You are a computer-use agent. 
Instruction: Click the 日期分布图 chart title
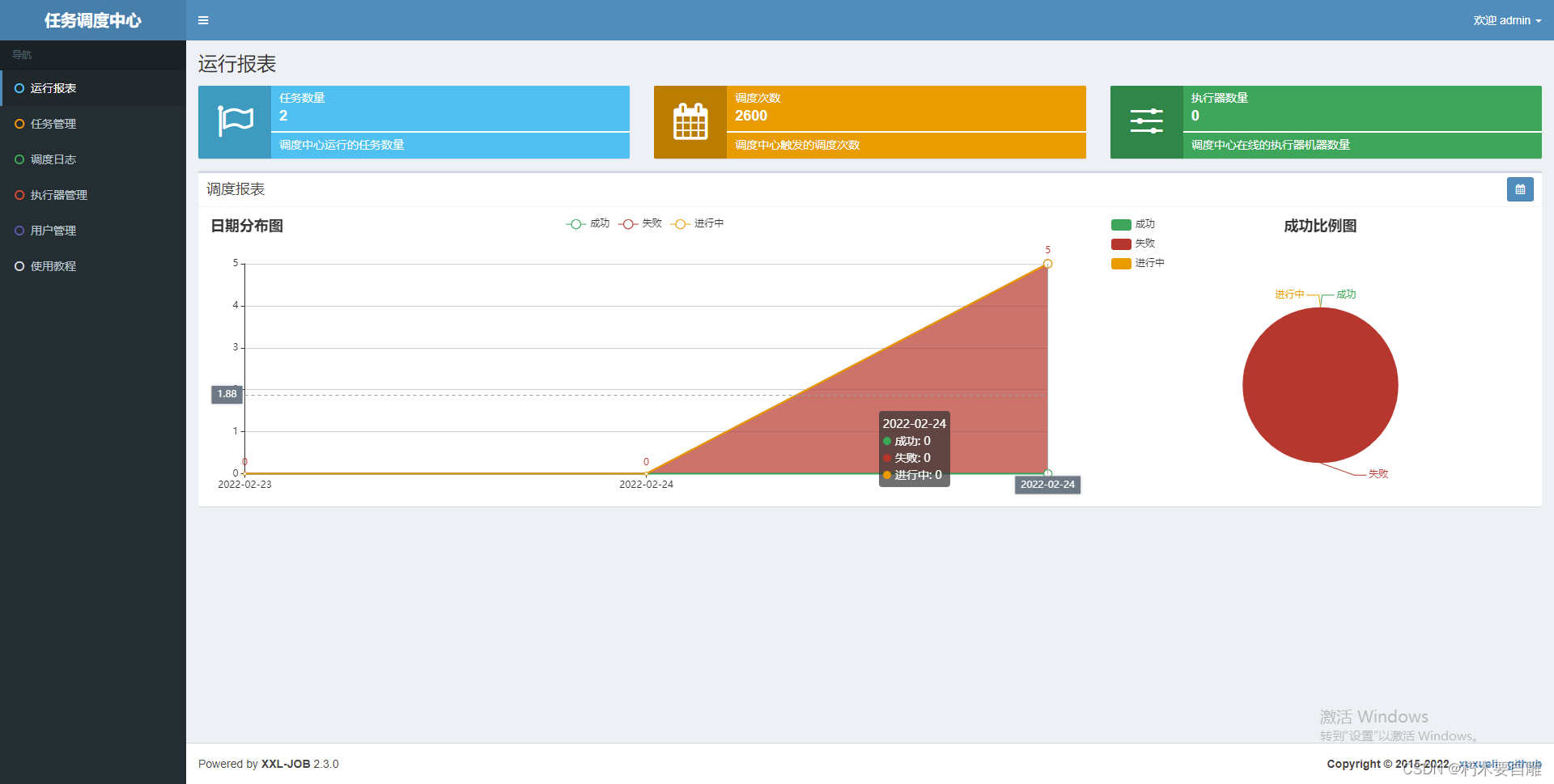[247, 226]
